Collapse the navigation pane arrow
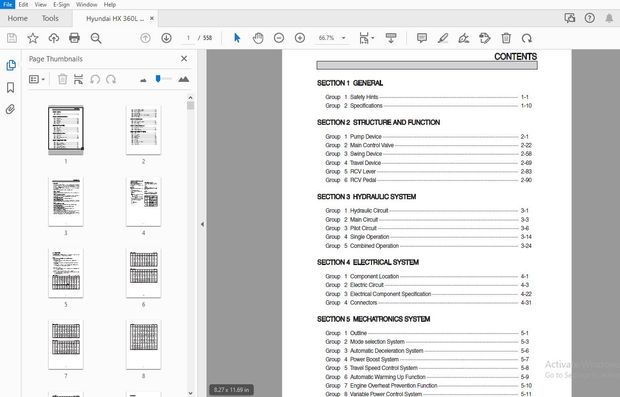This screenshot has width=620, height=397. [x=202, y=224]
